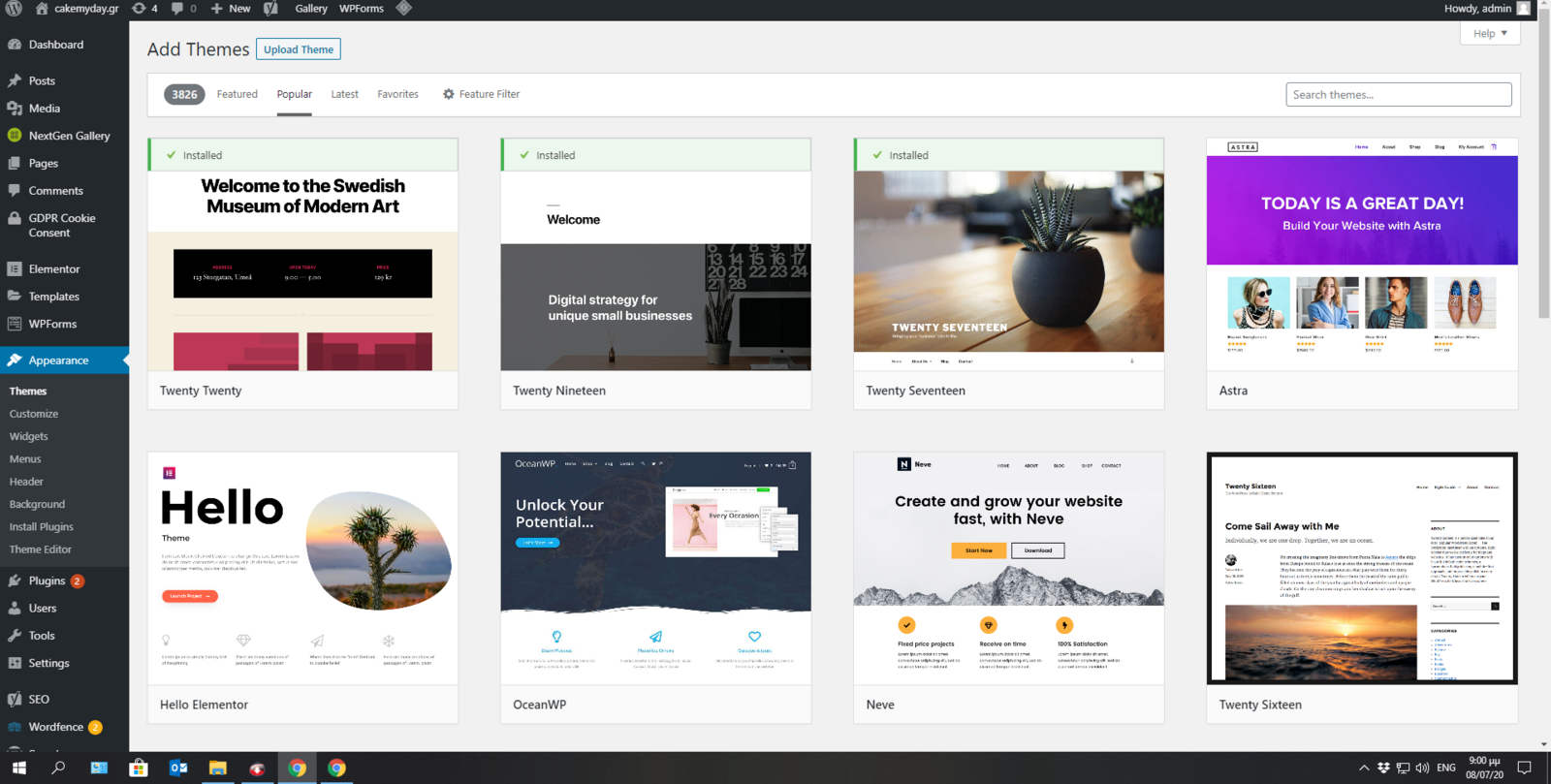The width and height of the screenshot is (1551, 784).
Task: Open Tools wrench menu
Action: click(x=64, y=636)
